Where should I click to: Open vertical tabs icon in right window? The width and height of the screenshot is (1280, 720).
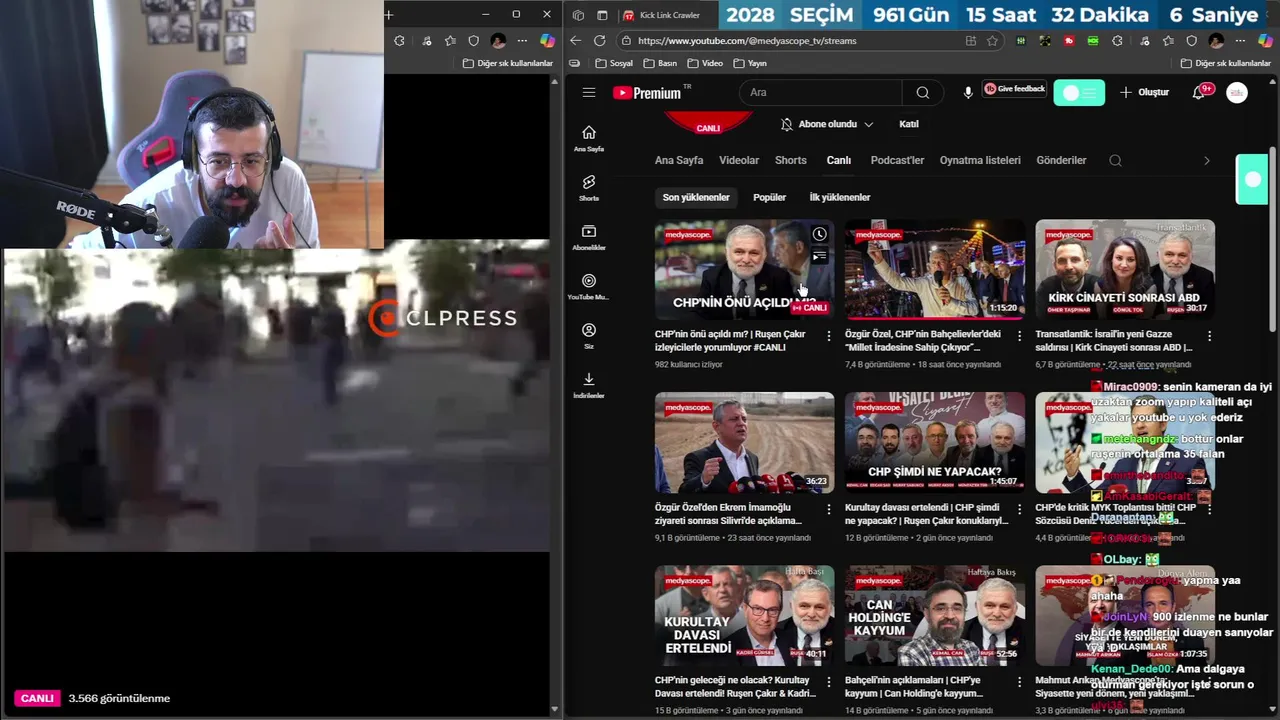pos(602,15)
